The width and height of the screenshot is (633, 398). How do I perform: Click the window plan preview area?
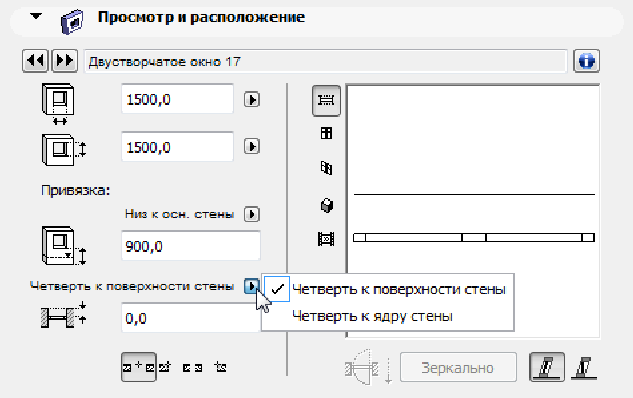473,211
